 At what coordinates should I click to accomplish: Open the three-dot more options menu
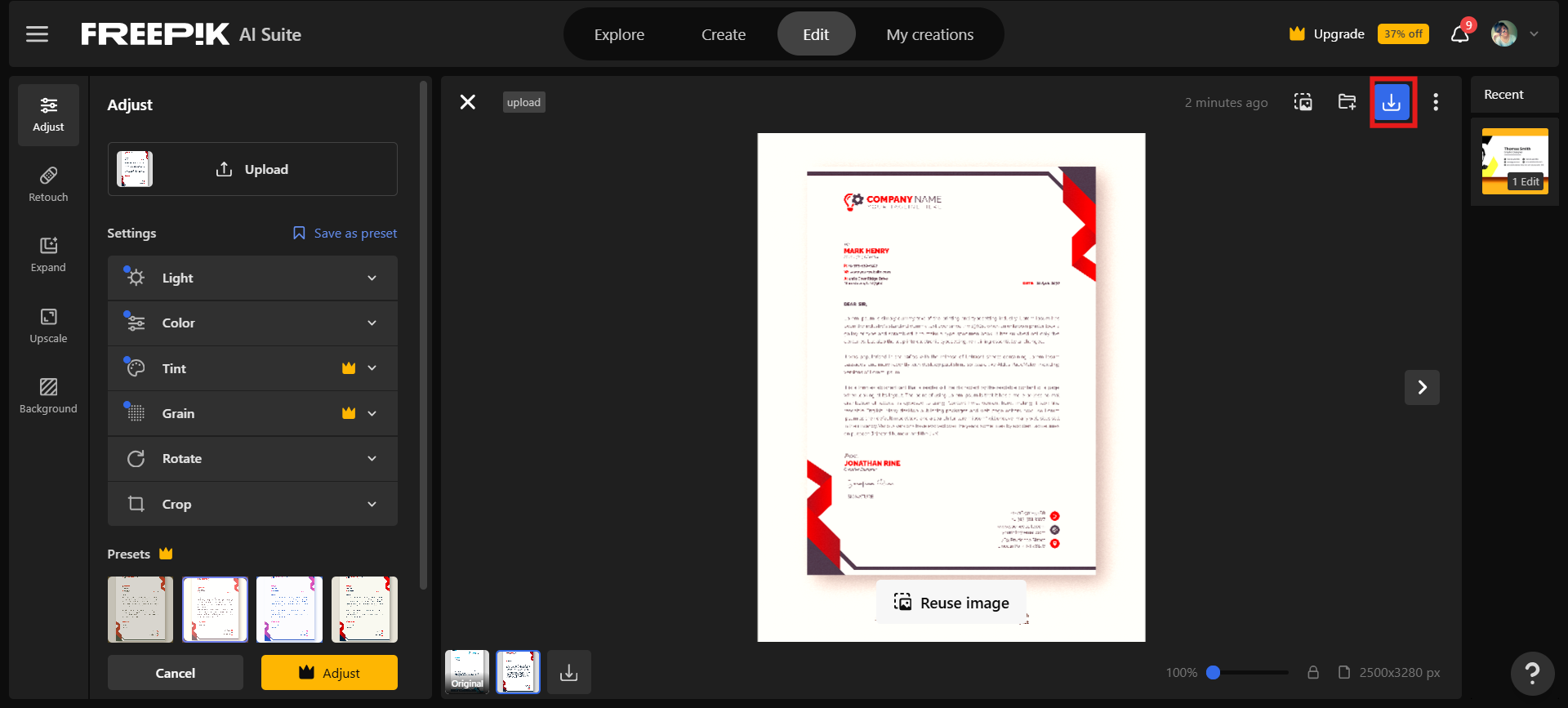[x=1436, y=102]
